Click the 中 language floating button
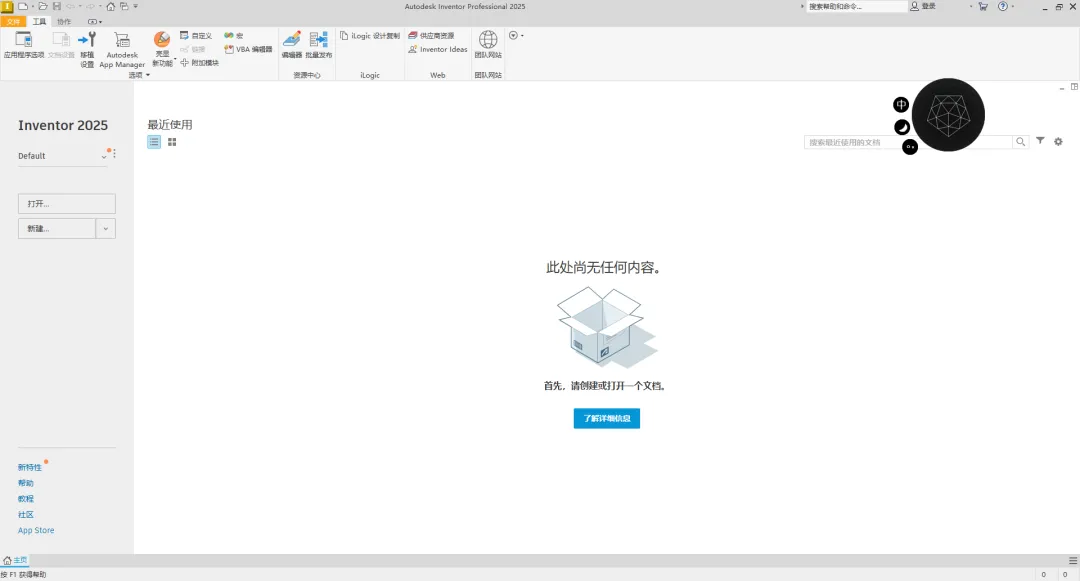Viewport: 1080px width, 581px height. click(901, 105)
